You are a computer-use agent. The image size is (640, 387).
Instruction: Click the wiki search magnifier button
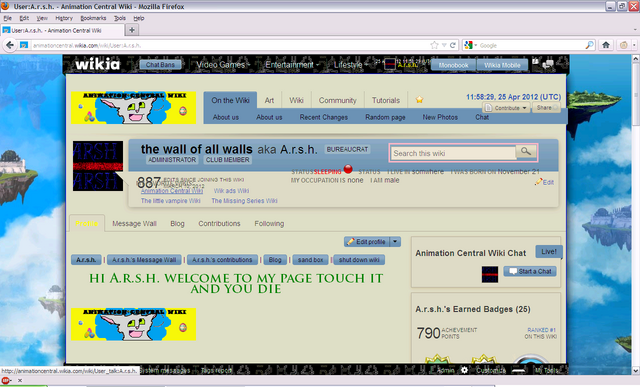526,152
